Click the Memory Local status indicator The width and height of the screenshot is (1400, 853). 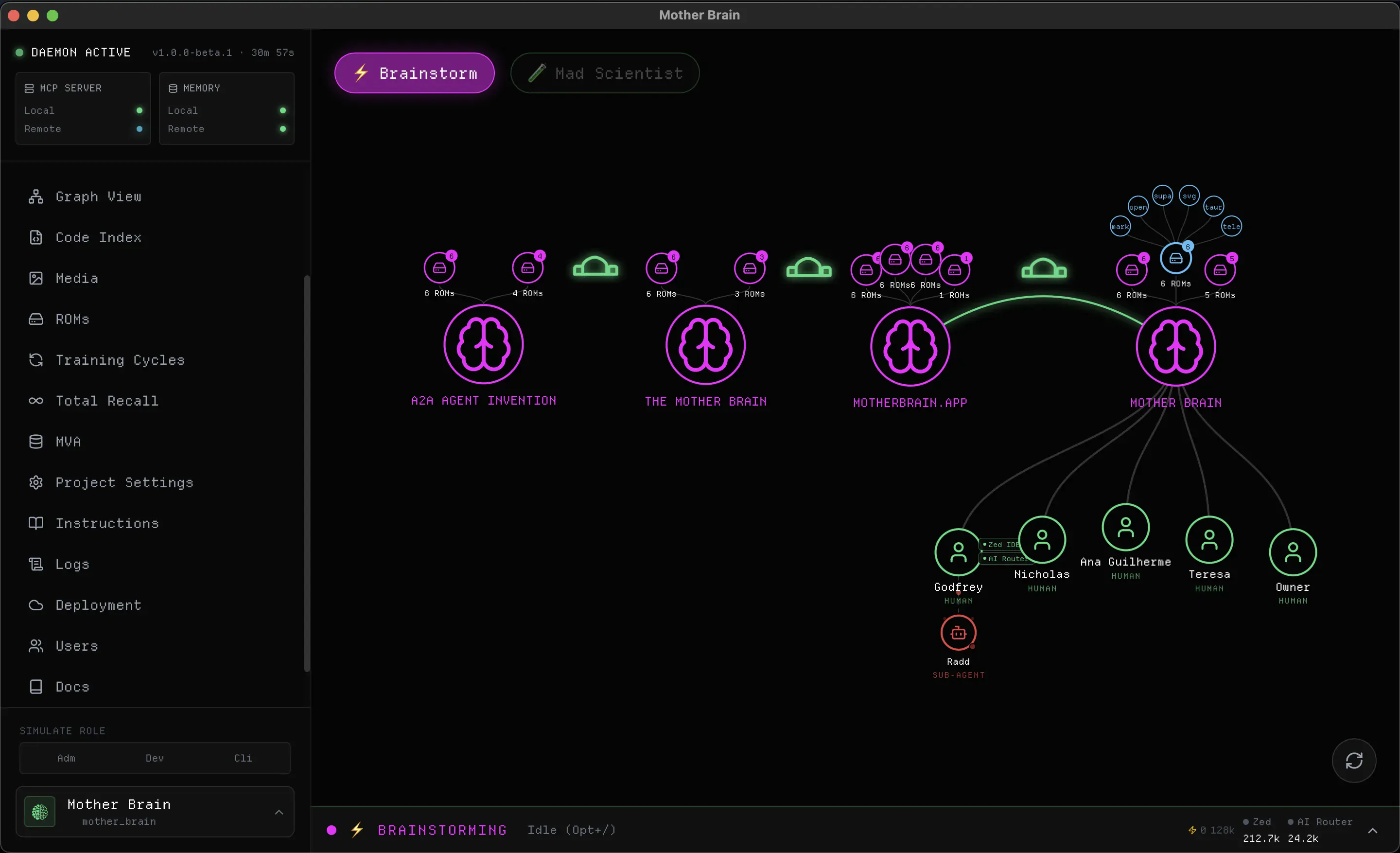click(283, 110)
